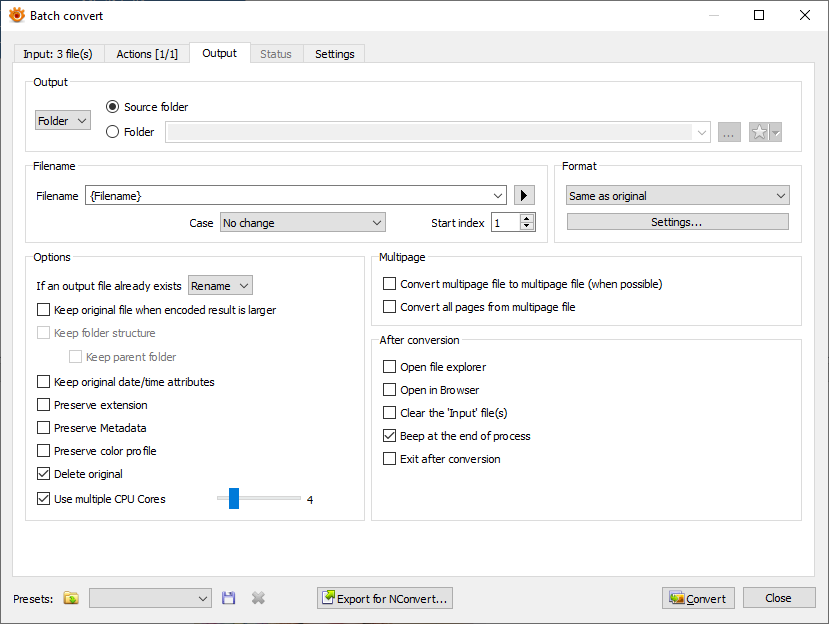Screen dimensions: 829x624
Task: Switch to the Actions [1/1] tab
Action: pos(147,54)
